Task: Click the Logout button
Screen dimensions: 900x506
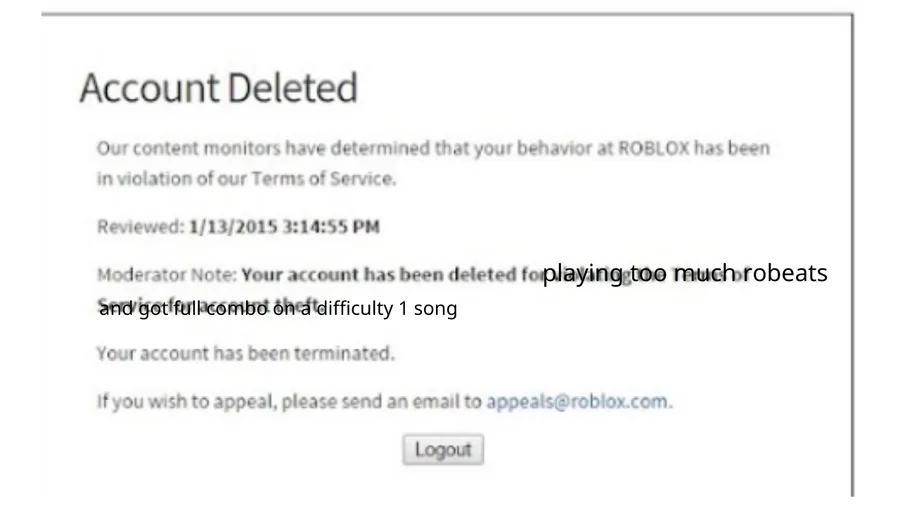Action: pyautogui.click(x=443, y=449)
